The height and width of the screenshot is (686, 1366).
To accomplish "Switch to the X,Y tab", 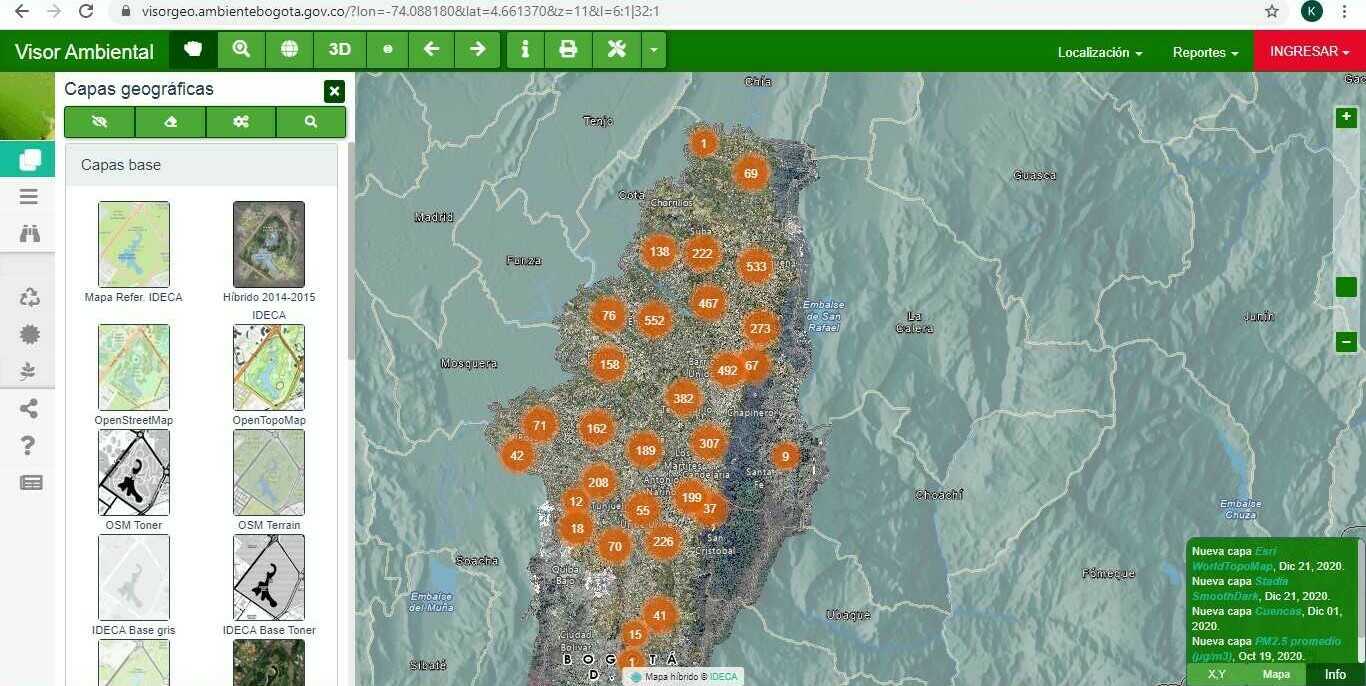I will tap(1216, 675).
